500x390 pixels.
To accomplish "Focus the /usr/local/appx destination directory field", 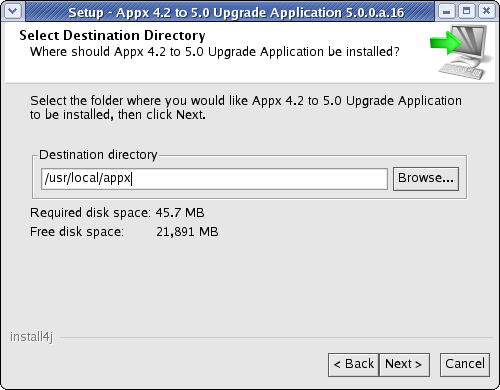I will coord(214,179).
